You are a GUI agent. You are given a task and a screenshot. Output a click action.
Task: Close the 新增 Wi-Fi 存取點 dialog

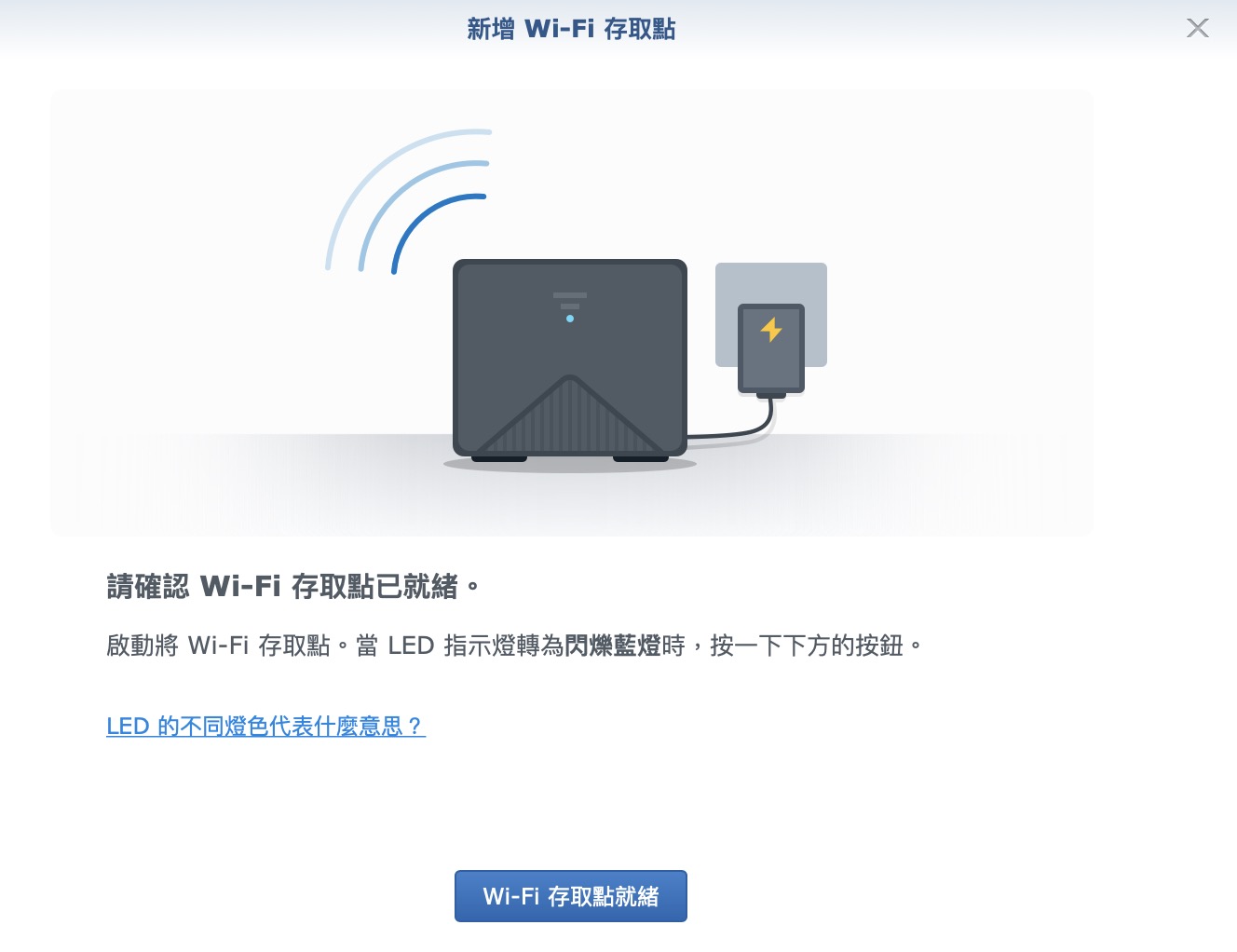point(1198,28)
